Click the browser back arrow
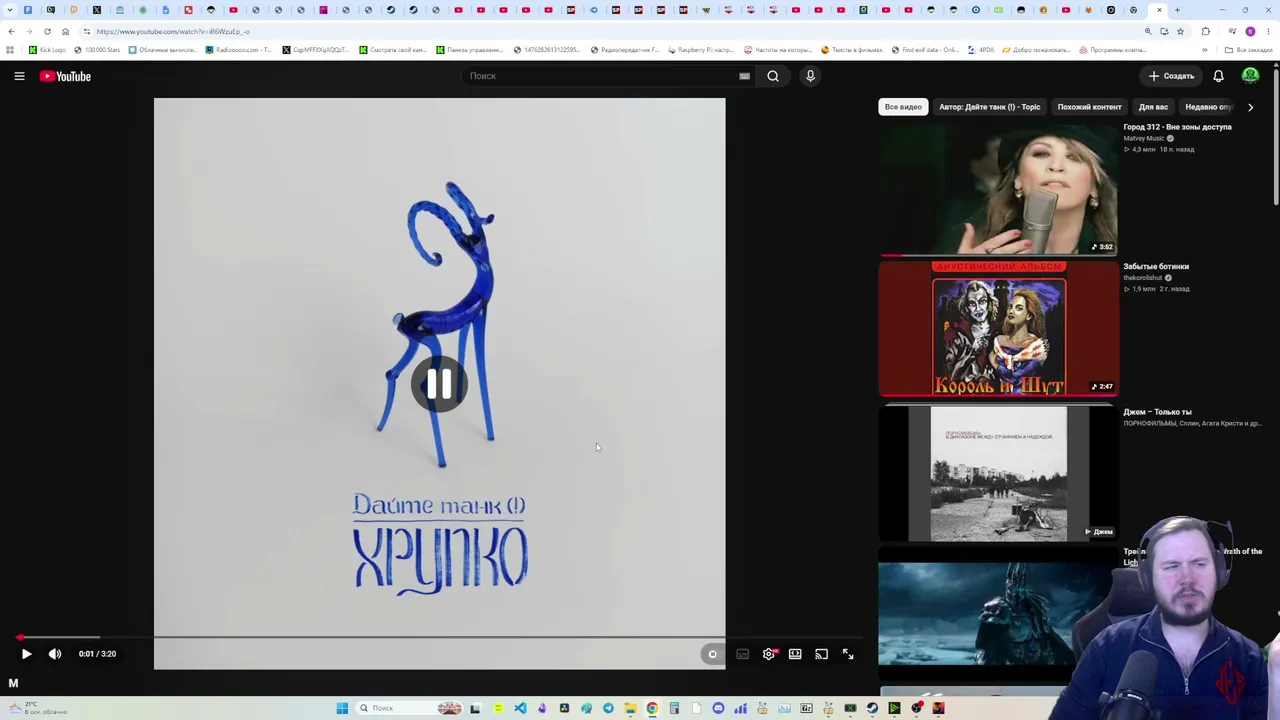Image resolution: width=1280 pixels, height=720 pixels. point(11,31)
